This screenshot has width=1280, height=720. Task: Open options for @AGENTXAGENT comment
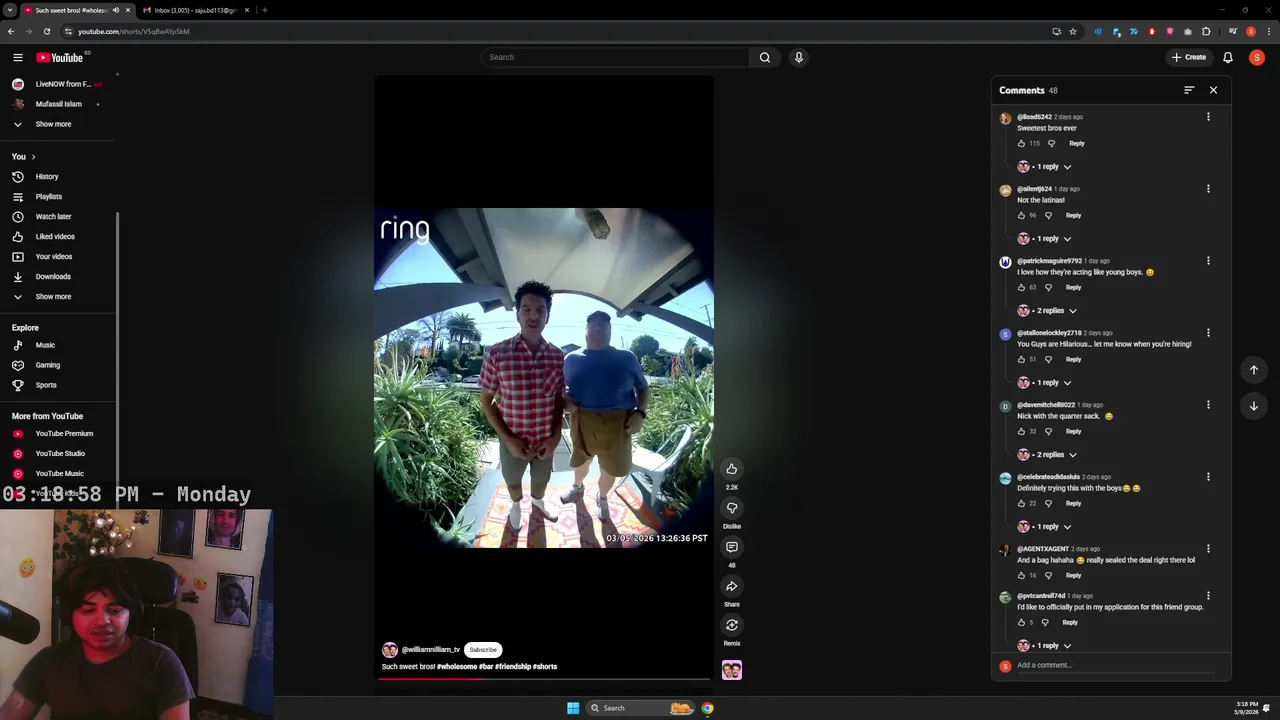[x=1208, y=549]
